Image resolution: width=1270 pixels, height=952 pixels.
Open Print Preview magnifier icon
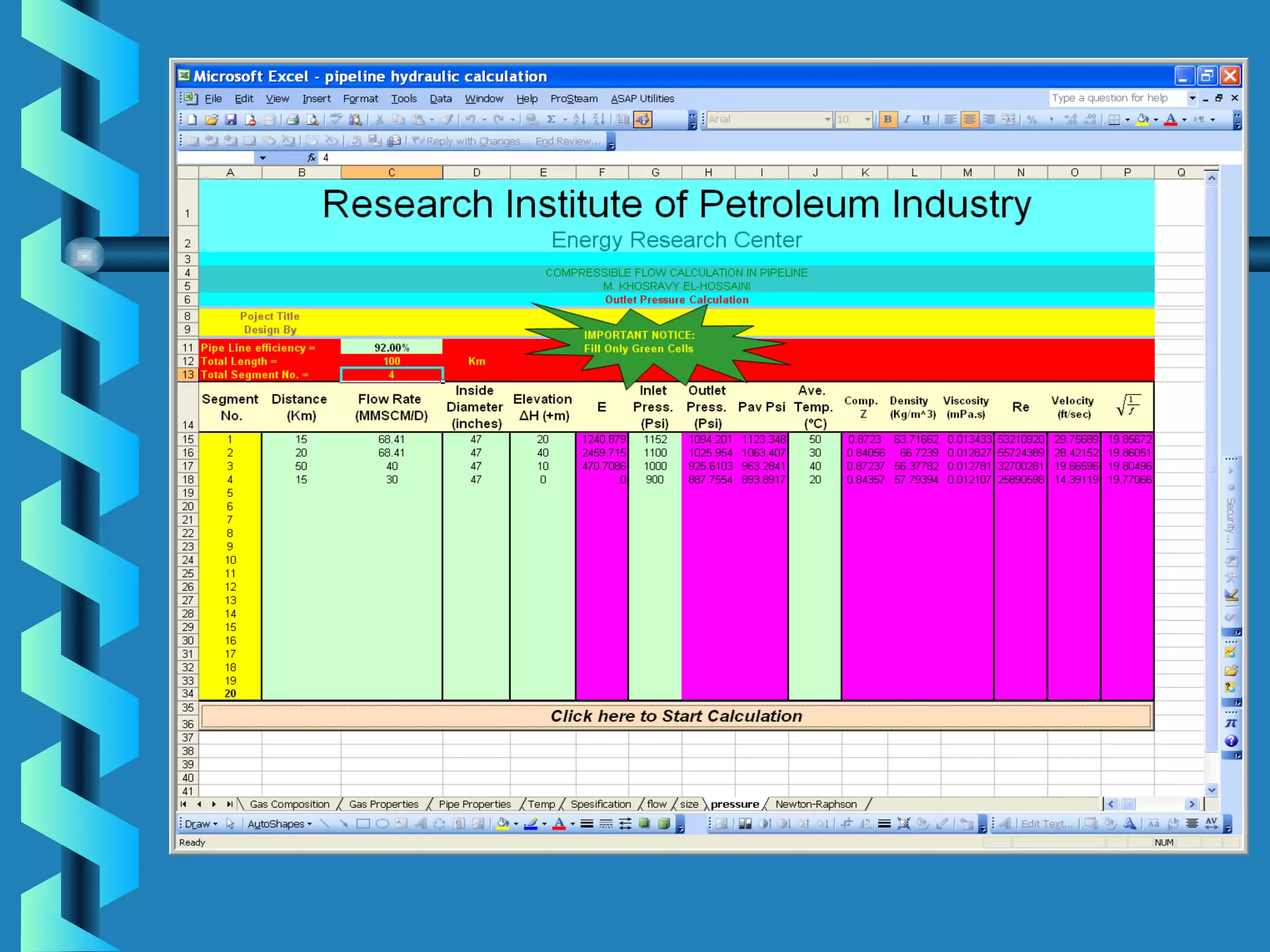(313, 120)
